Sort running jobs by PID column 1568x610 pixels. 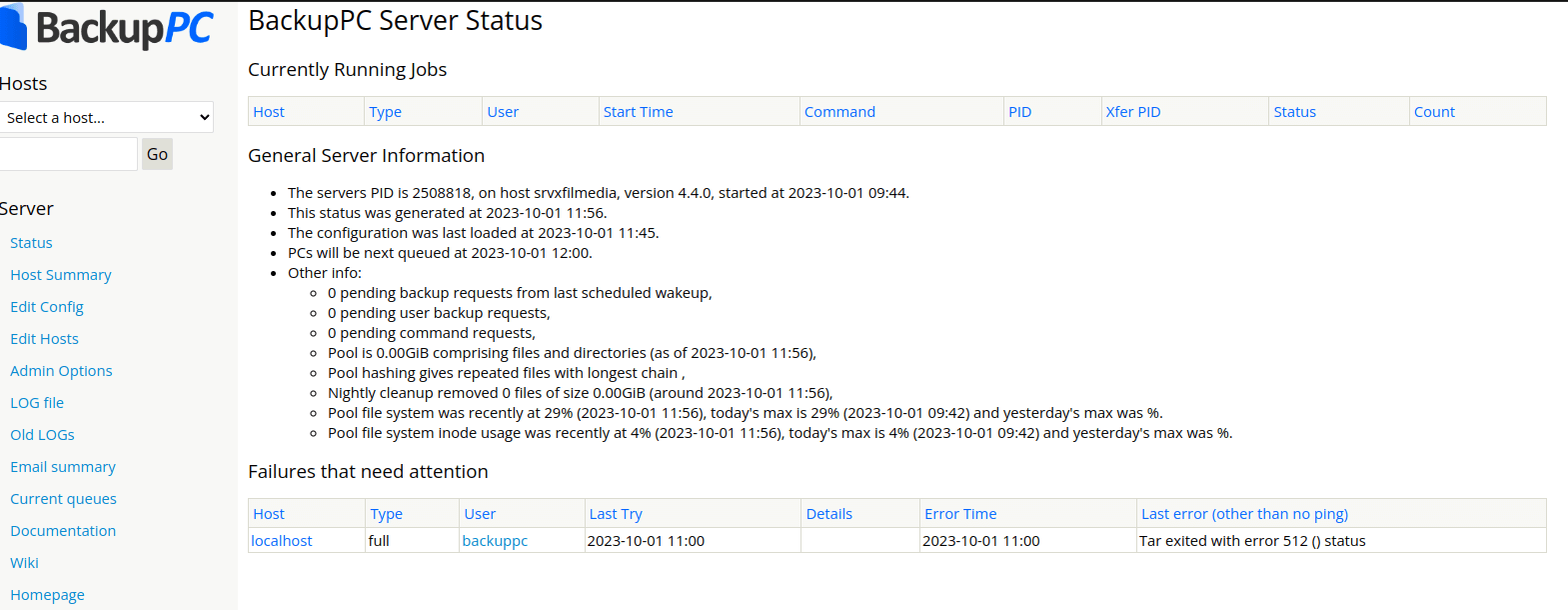[x=1019, y=112]
